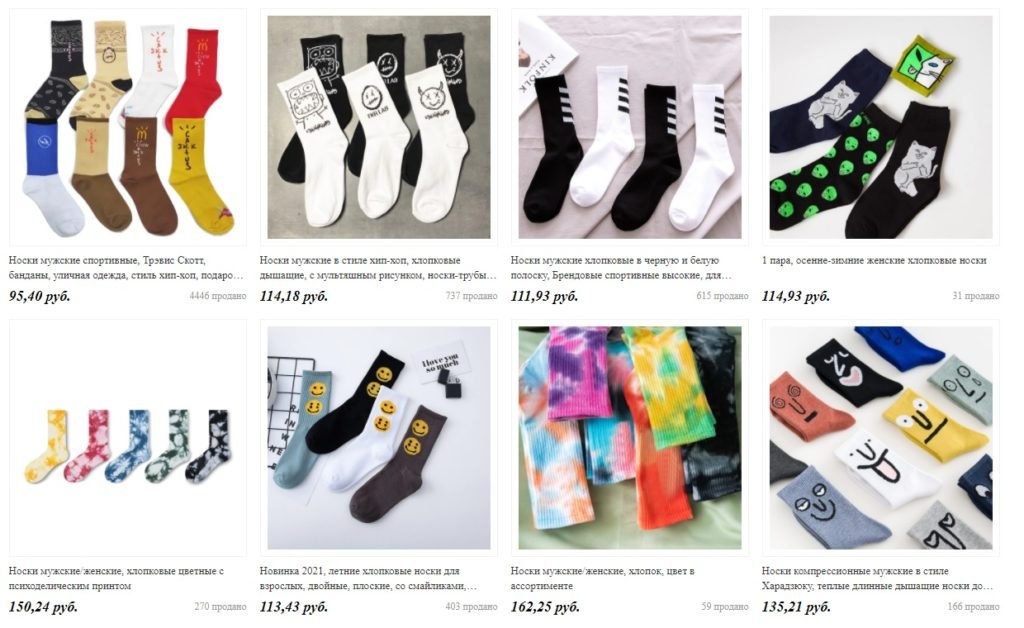Click the '4446 продано' sold count

(x=217, y=296)
